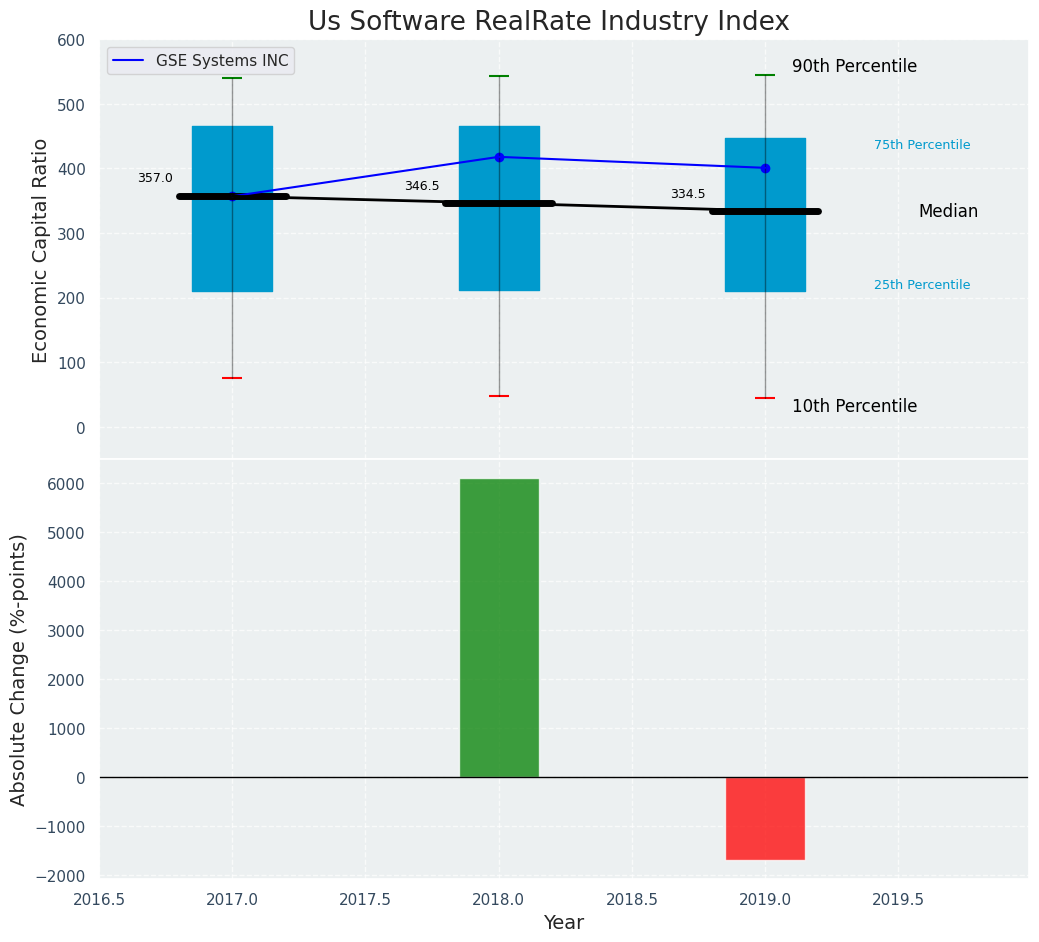1039x942 pixels.
Task: Click the 357.0 median value label
Action: pyautogui.click(x=155, y=178)
